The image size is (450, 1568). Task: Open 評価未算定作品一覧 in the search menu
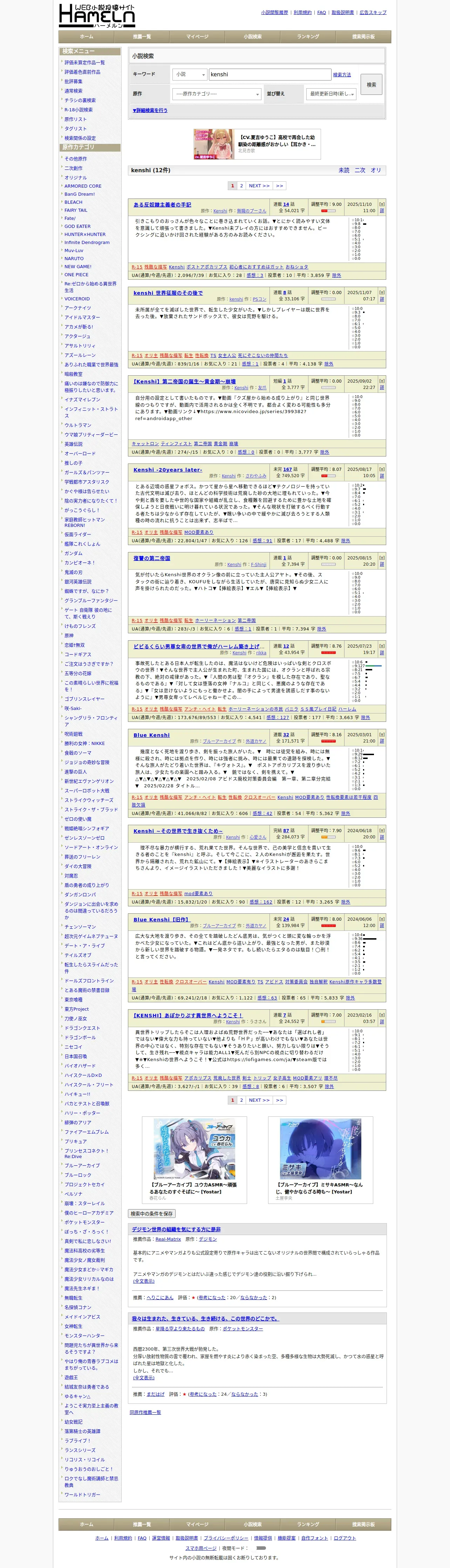(x=85, y=63)
